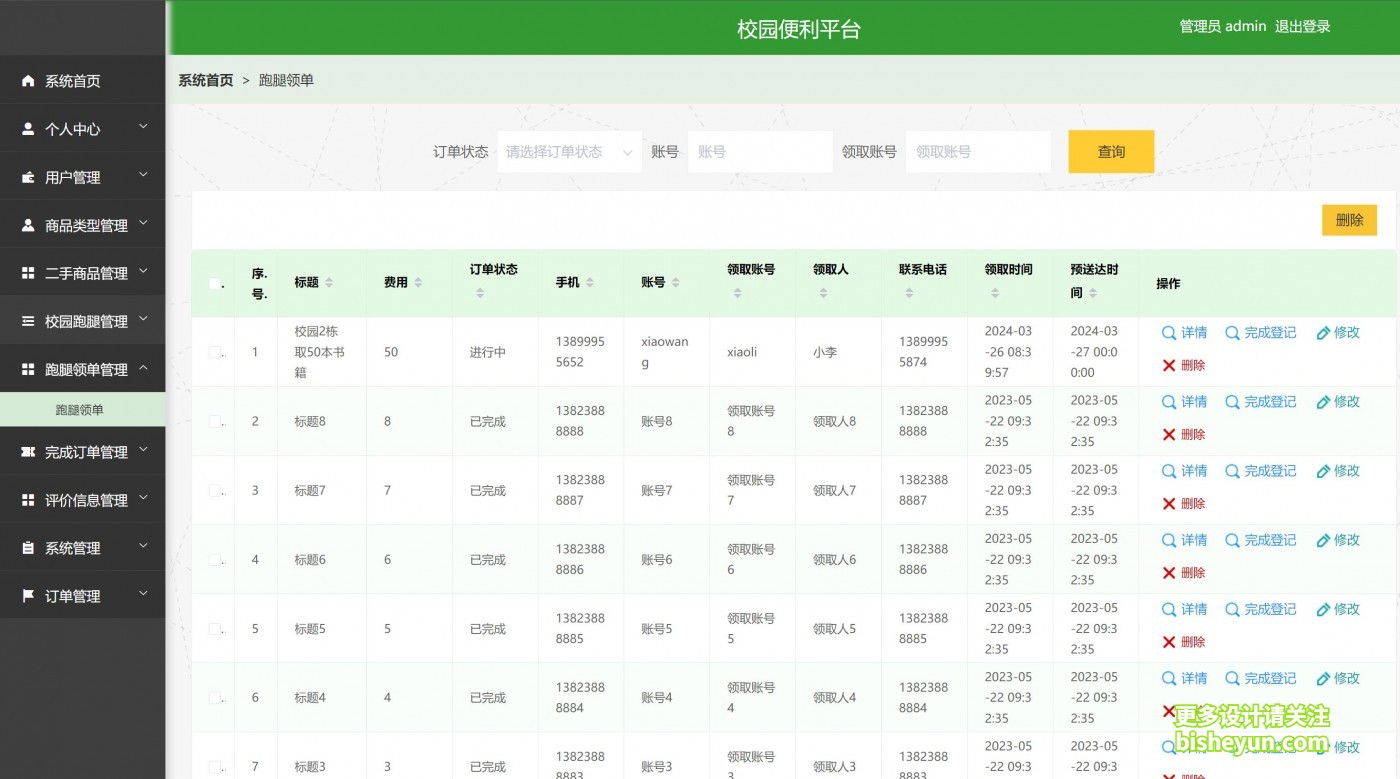Click the yellow 删除 button above the table

(x=1349, y=220)
